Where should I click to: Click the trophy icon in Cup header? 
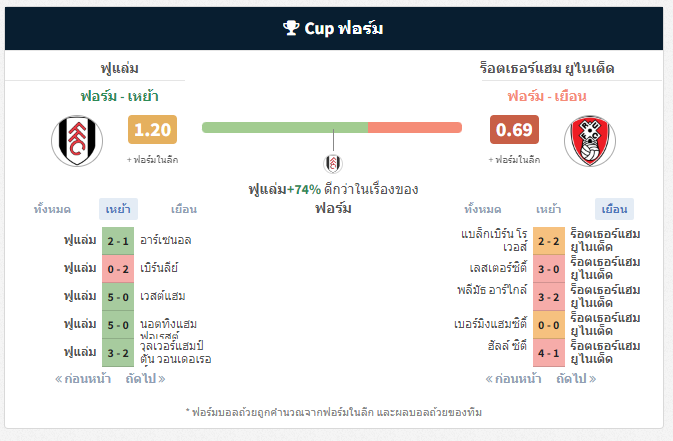tap(291, 28)
